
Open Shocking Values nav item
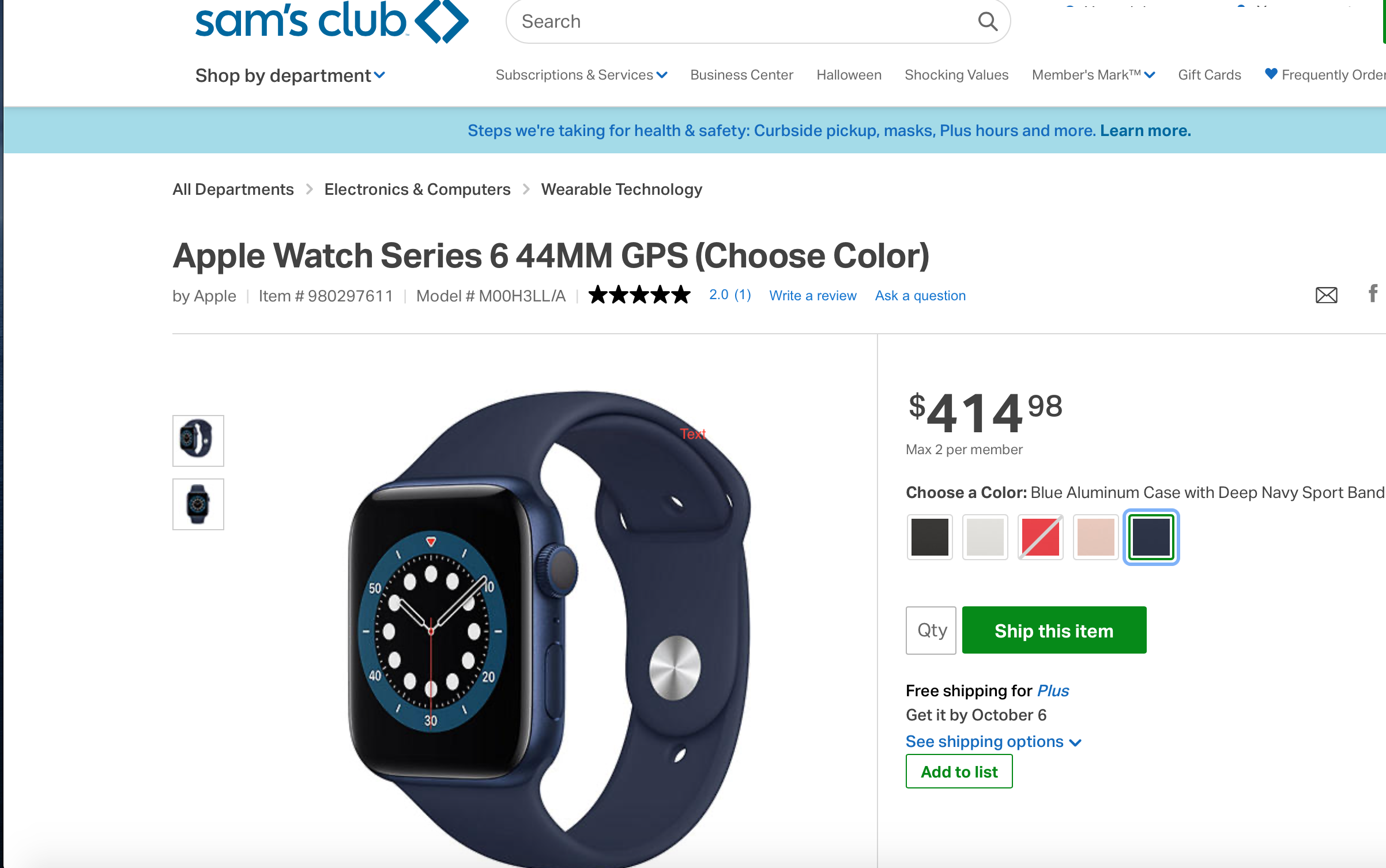[956, 75]
